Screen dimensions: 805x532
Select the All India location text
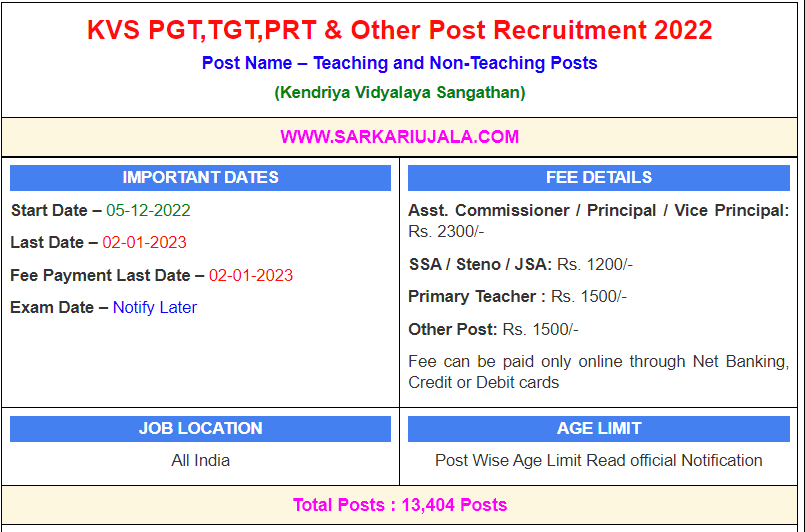pos(200,461)
